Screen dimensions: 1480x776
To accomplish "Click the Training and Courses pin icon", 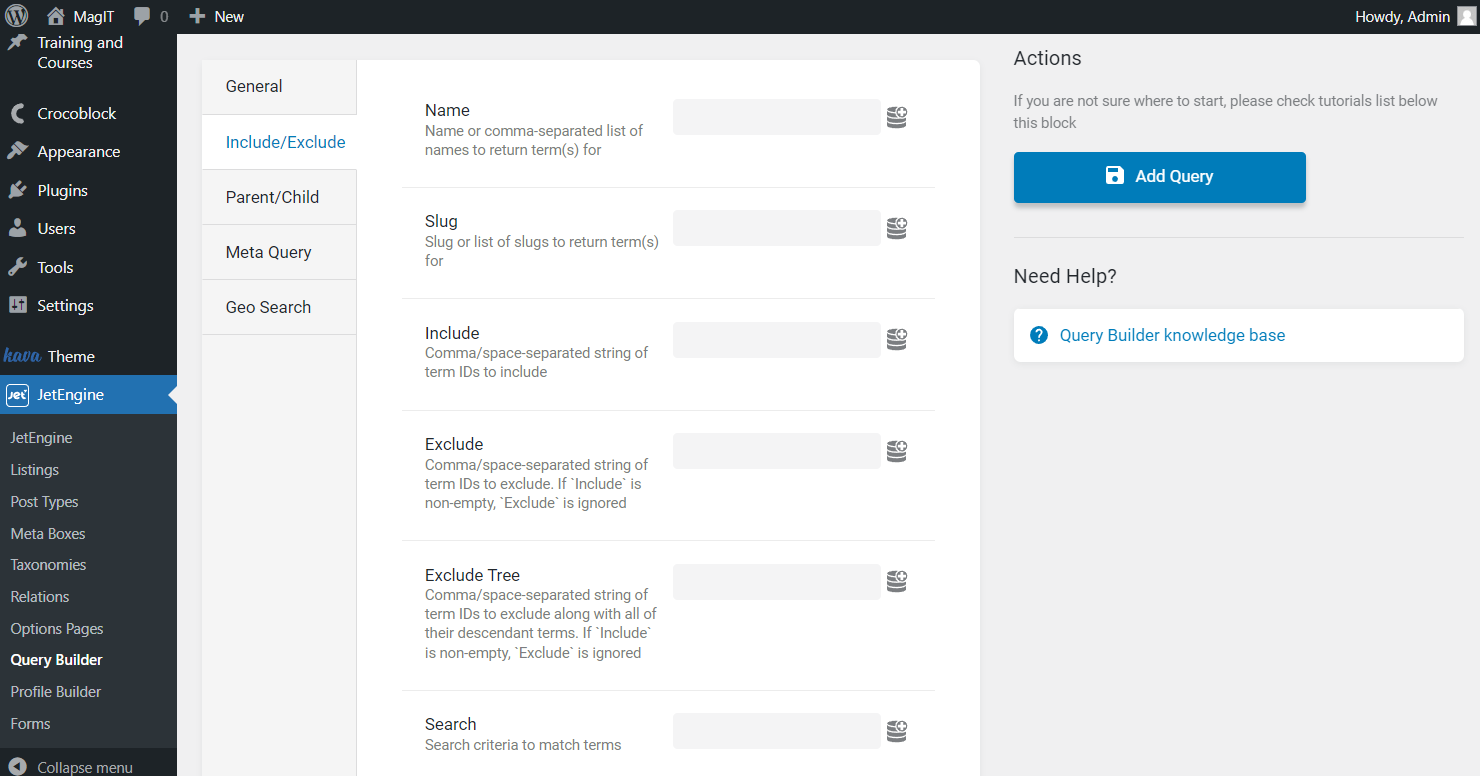I will 17,43.
